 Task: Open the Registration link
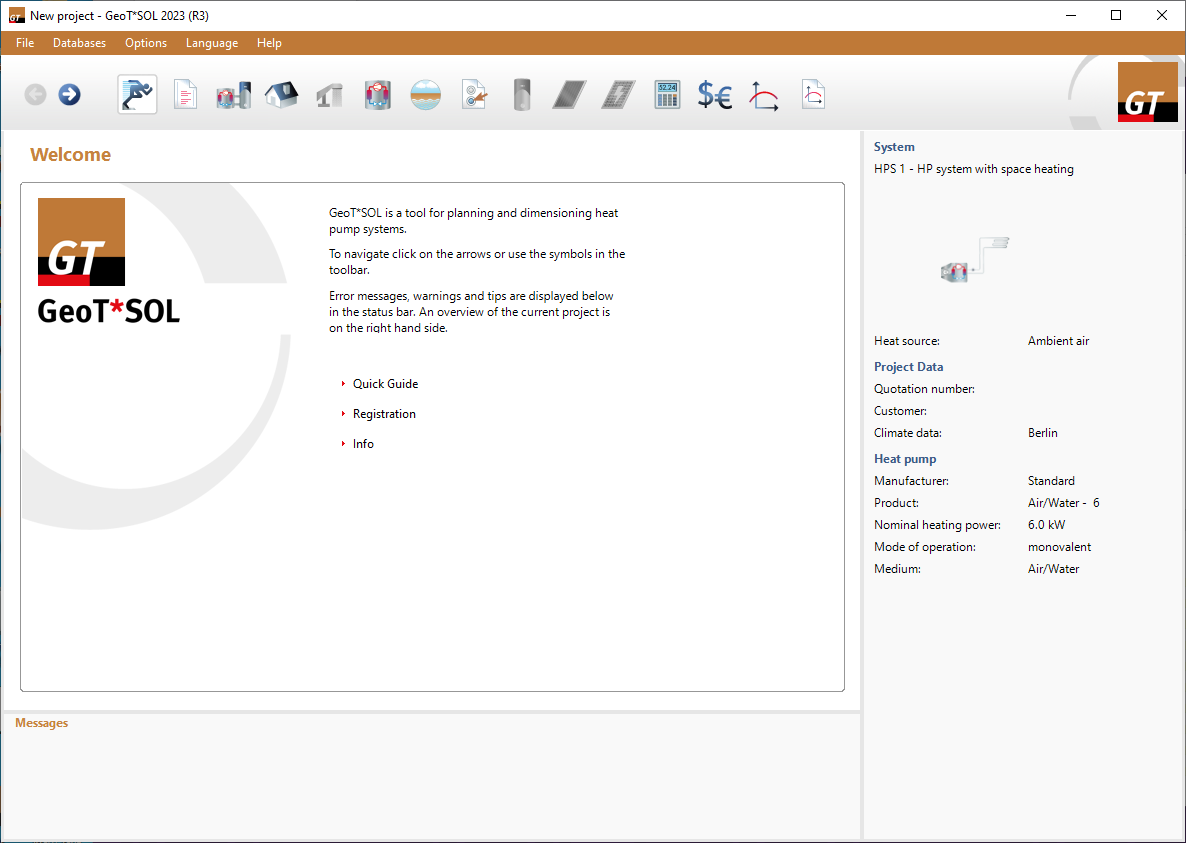384,414
